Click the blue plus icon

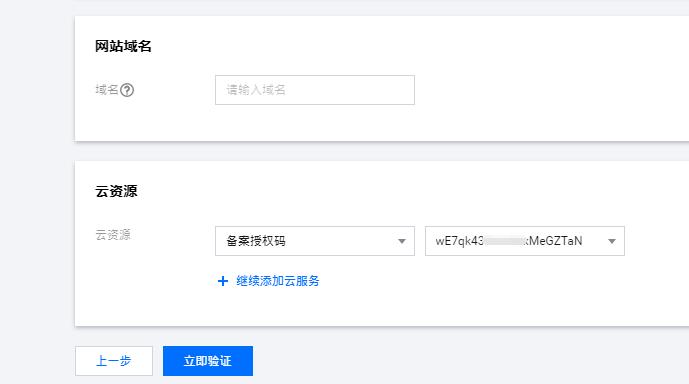(x=223, y=281)
